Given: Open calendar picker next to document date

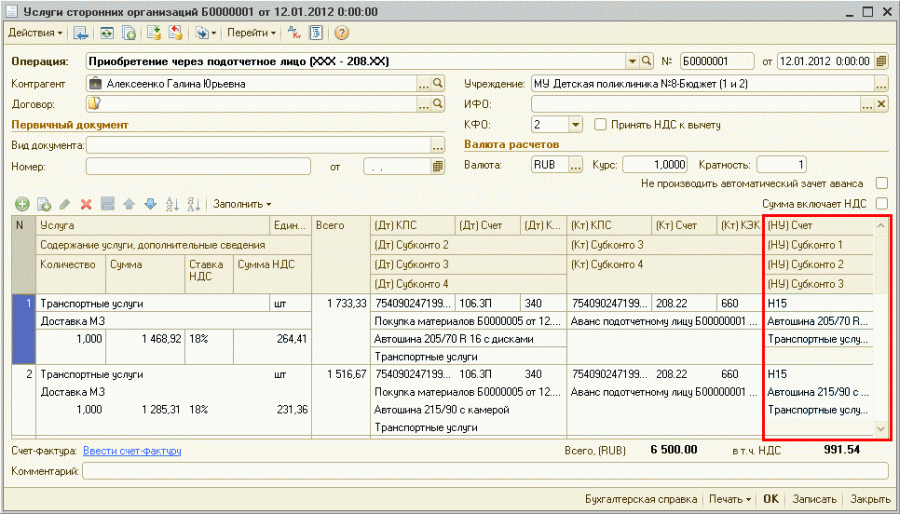Looking at the screenshot, I should click(x=881, y=61).
